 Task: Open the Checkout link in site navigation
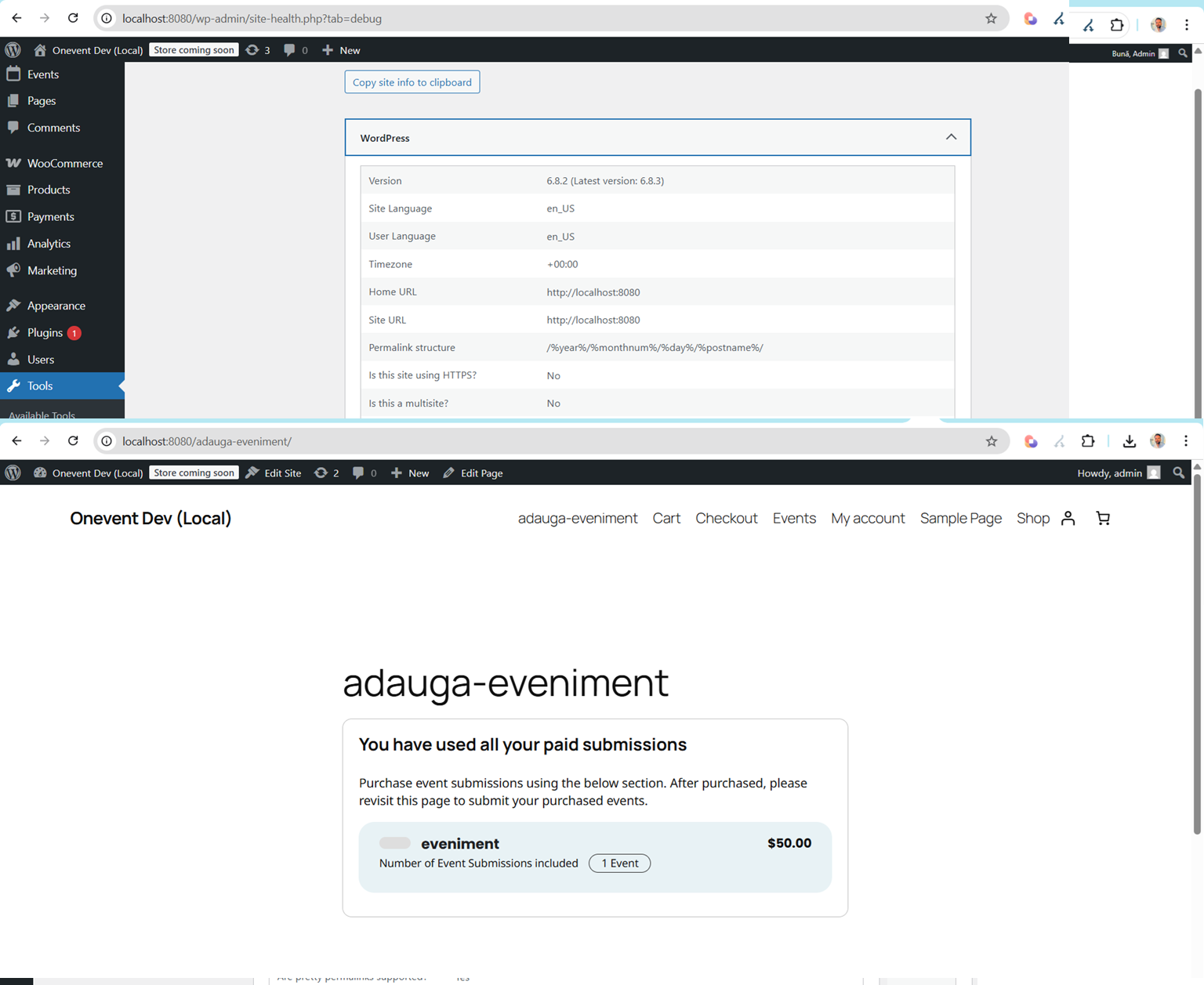(x=726, y=518)
